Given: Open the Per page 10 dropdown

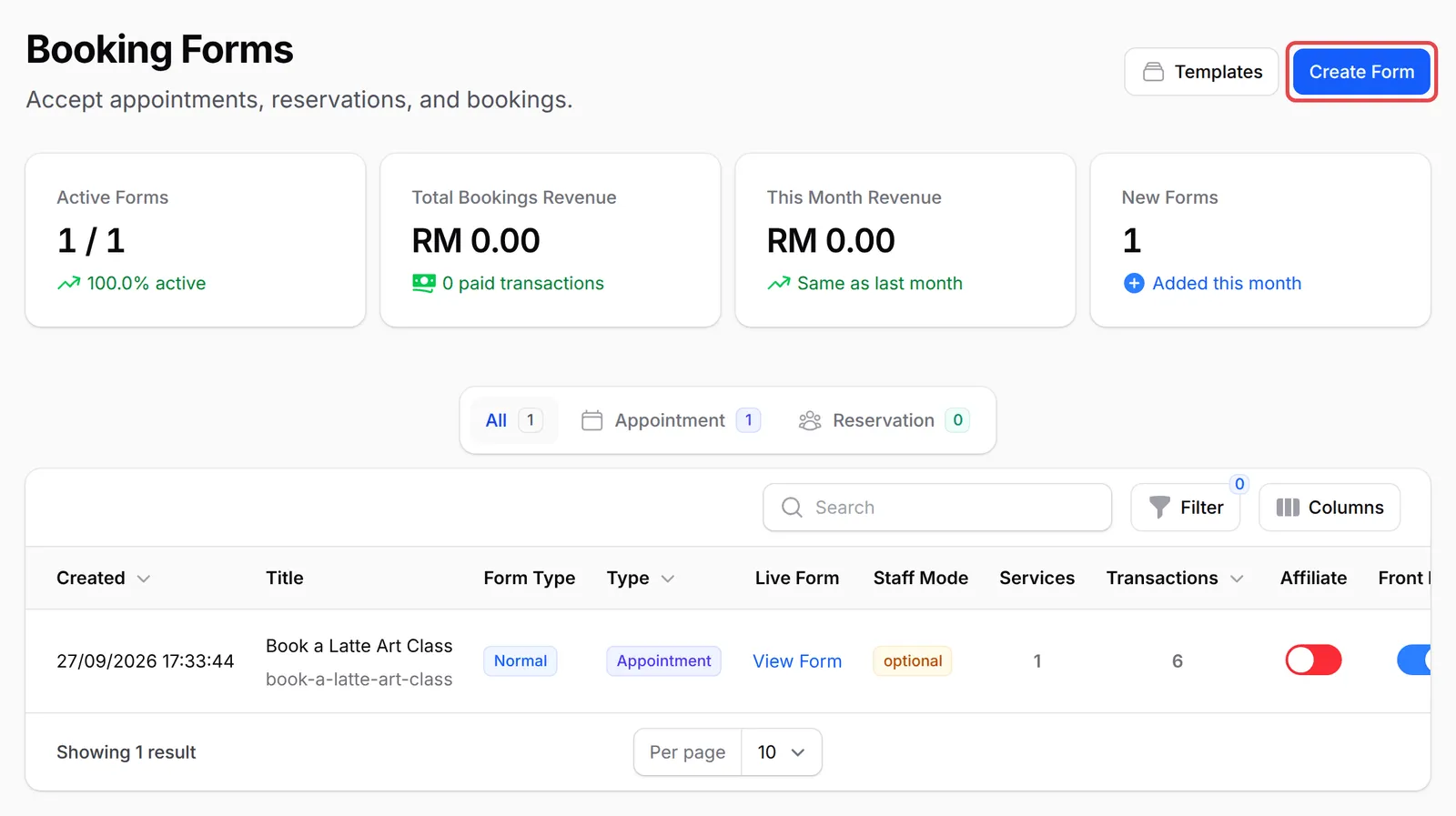Looking at the screenshot, I should coord(782,752).
